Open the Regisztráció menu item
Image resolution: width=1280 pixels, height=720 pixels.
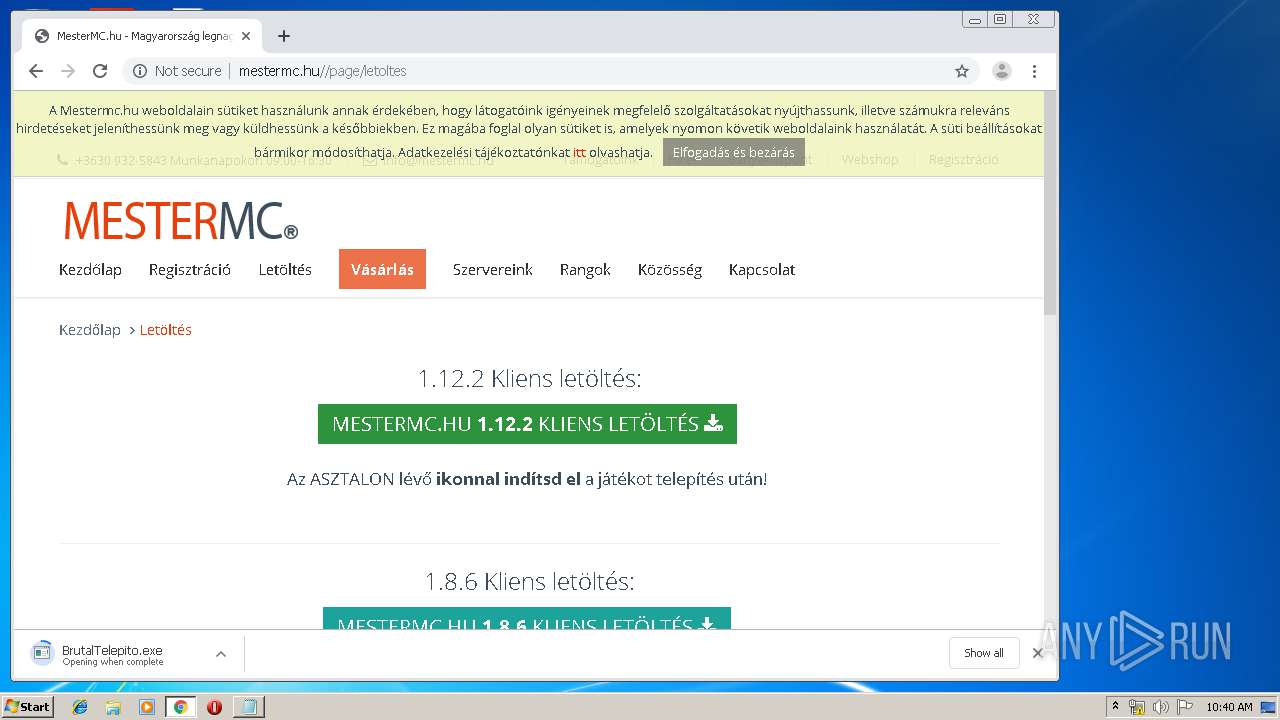click(x=190, y=270)
